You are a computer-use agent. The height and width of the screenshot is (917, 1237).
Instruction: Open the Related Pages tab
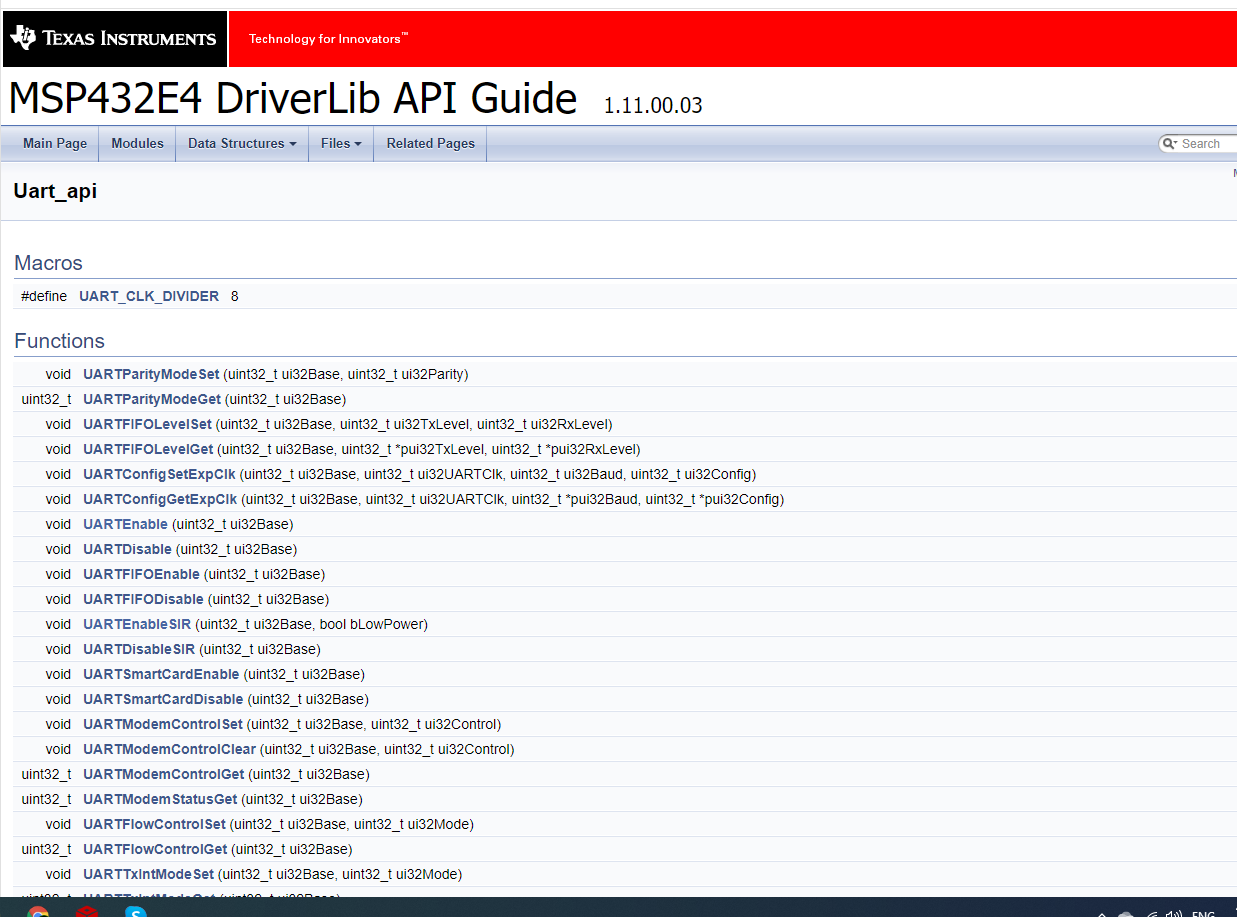coord(431,144)
